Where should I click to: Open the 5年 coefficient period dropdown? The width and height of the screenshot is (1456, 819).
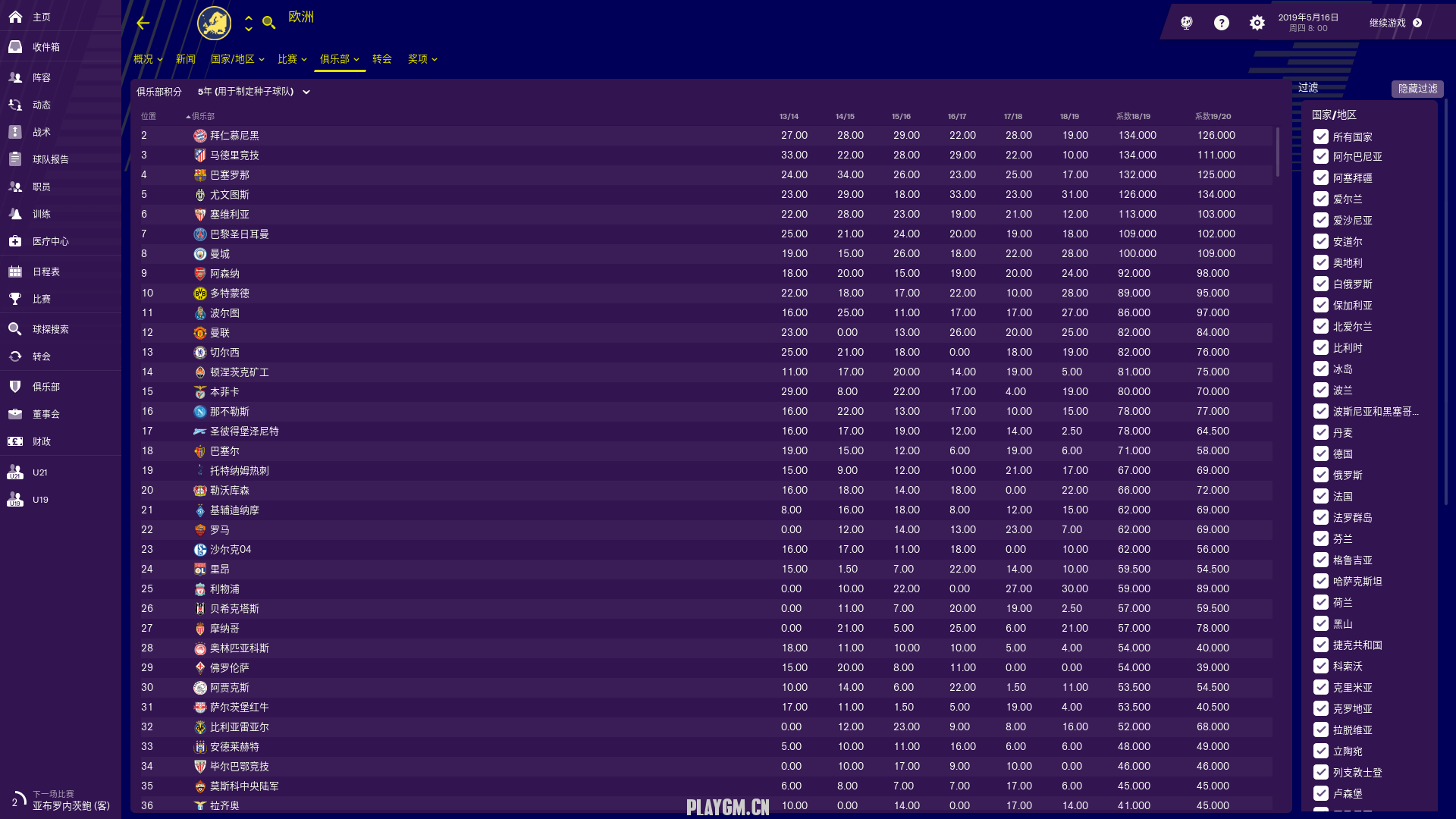point(253,92)
